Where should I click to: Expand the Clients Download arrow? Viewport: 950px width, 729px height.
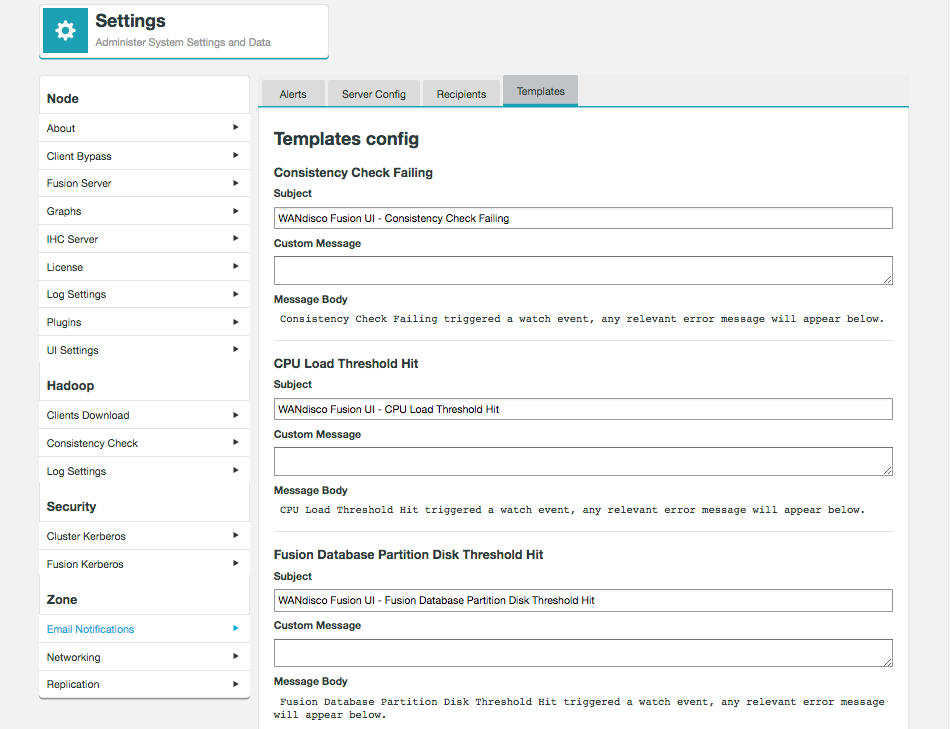coord(236,415)
